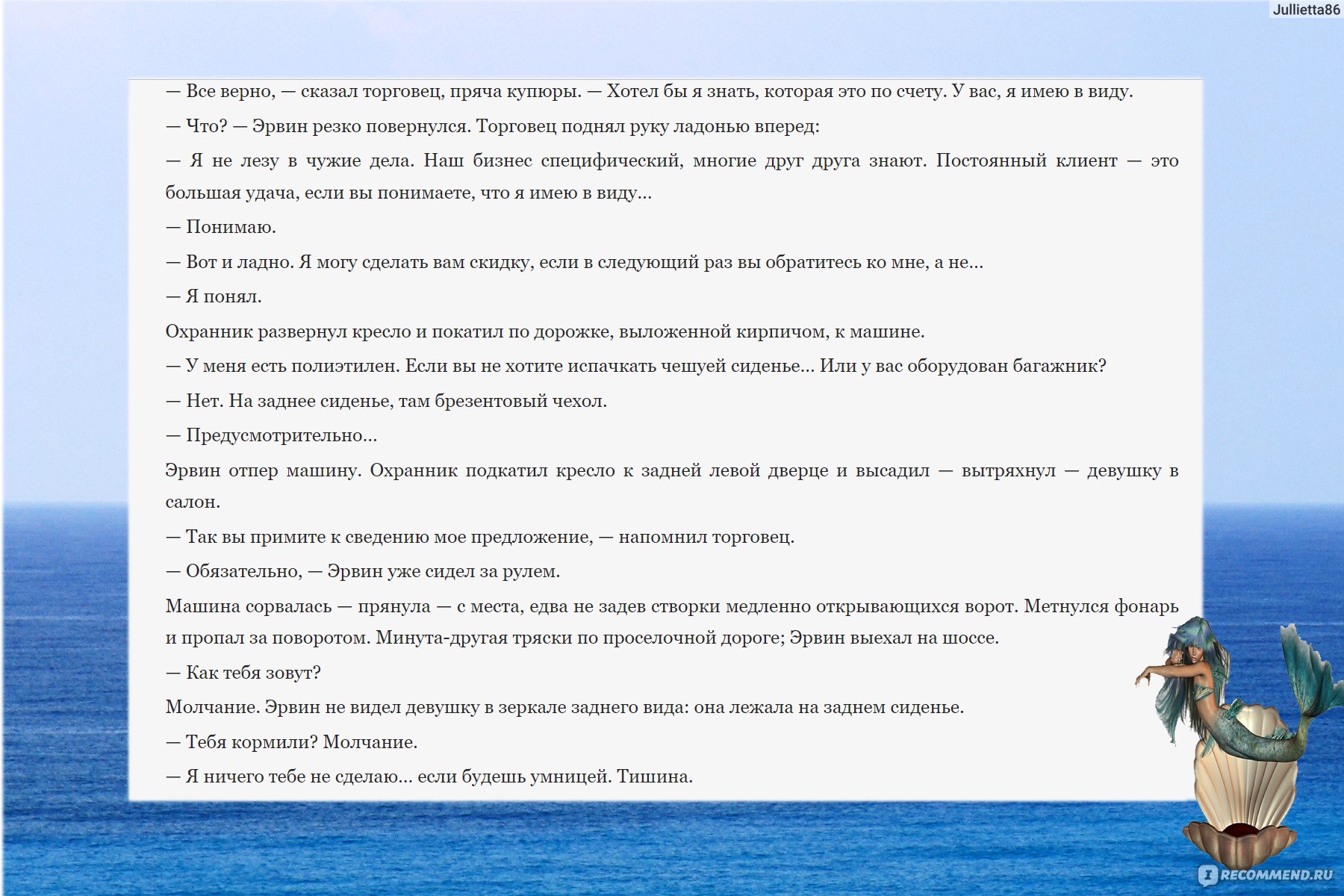Click the line starting "— Все верно, — сказал торговец"
Viewport: 1344px width, 896px height.
[649, 92]
